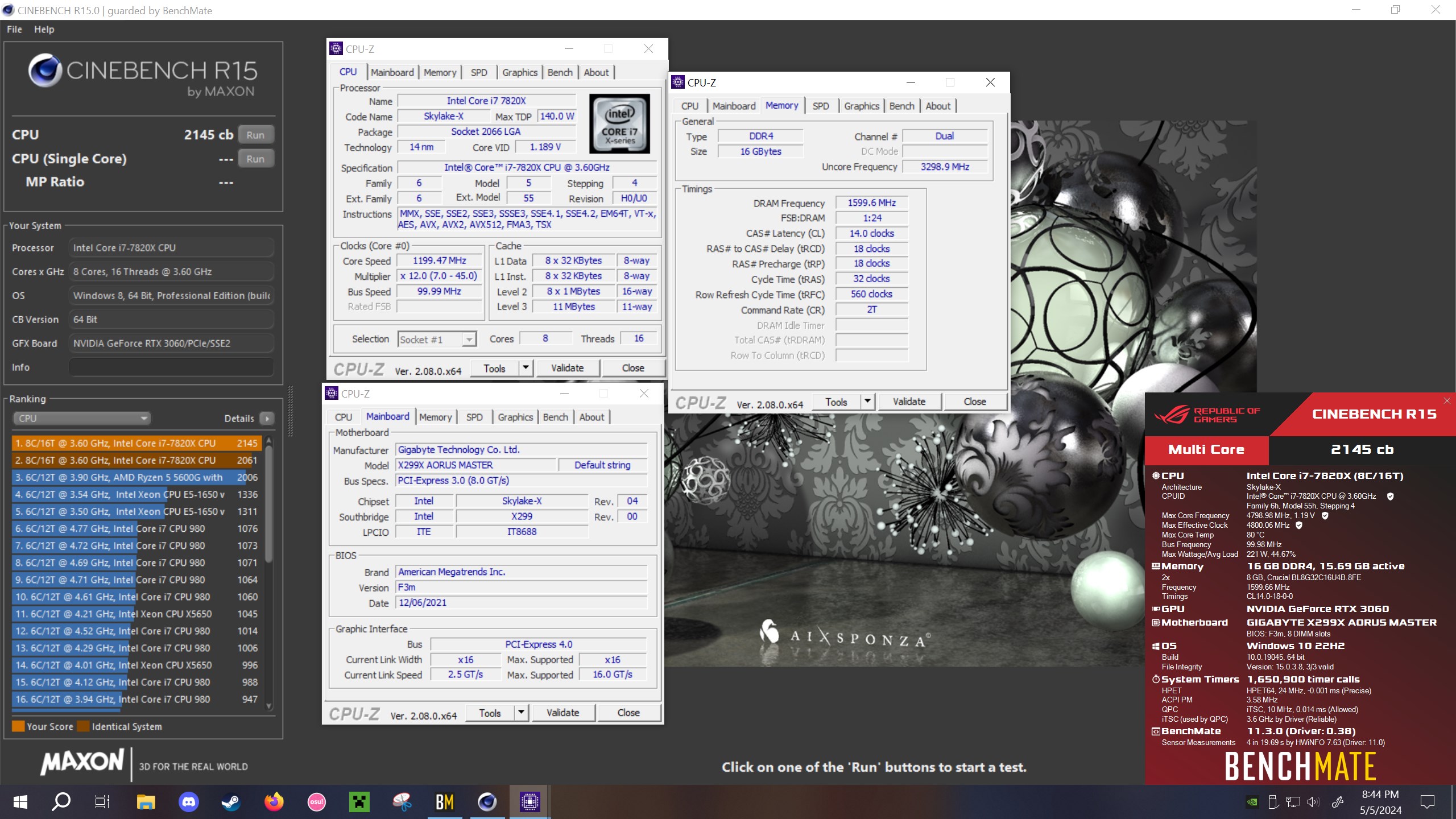Click the Republic of Gamers logo

tap(1206, 415)
